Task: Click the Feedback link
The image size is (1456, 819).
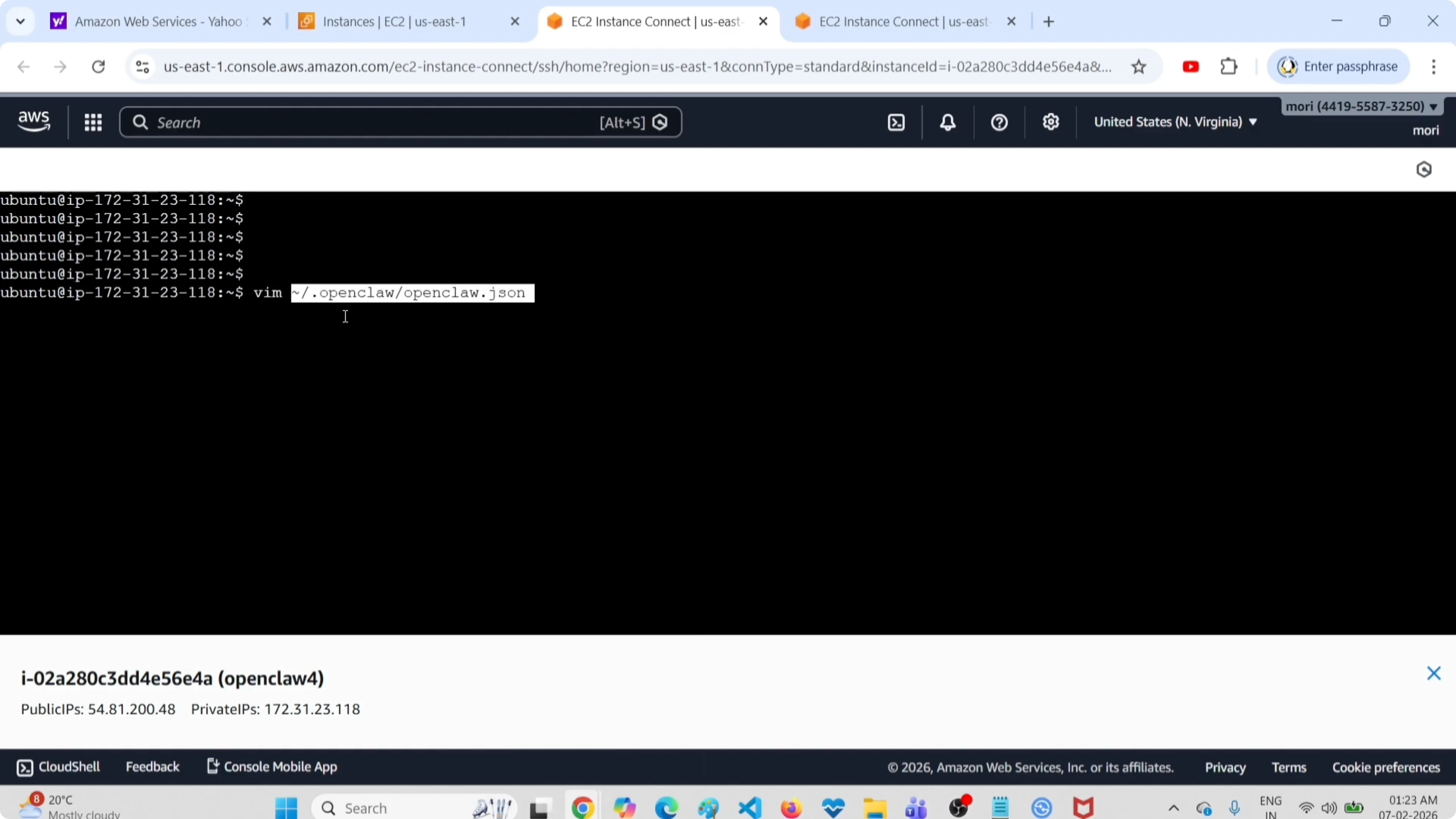Action: point(153,766)
